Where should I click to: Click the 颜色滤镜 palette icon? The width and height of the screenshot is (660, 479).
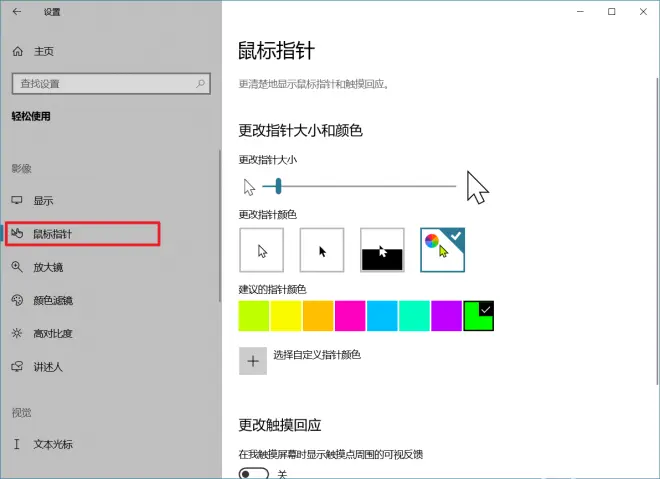tap(17, 300)
